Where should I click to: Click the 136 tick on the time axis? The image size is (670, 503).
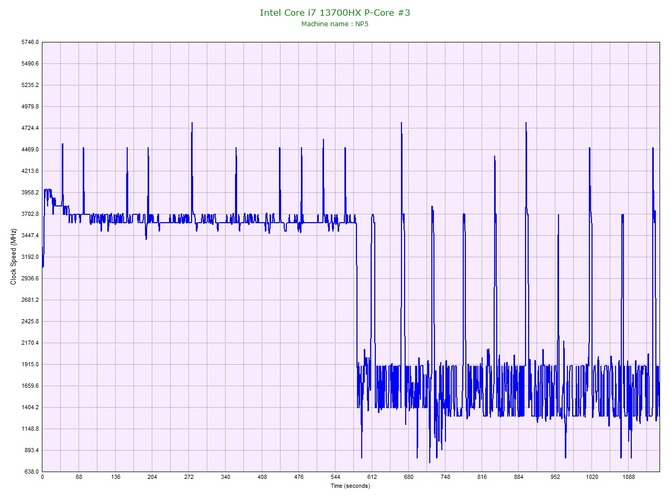pyautogui.click(x=116, y=478)
